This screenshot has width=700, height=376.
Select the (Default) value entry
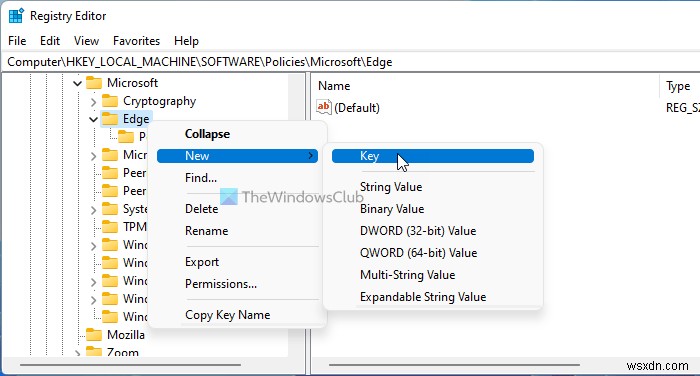pyautogui.click(x=357, y=108)
